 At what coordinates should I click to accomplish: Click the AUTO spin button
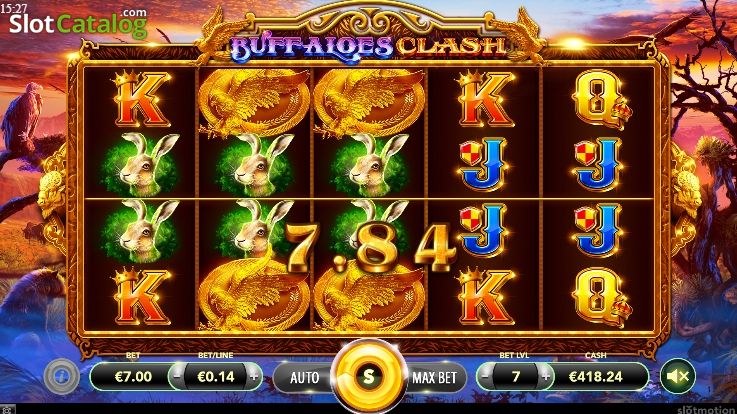pyautogui.click(x=304, y=377)
